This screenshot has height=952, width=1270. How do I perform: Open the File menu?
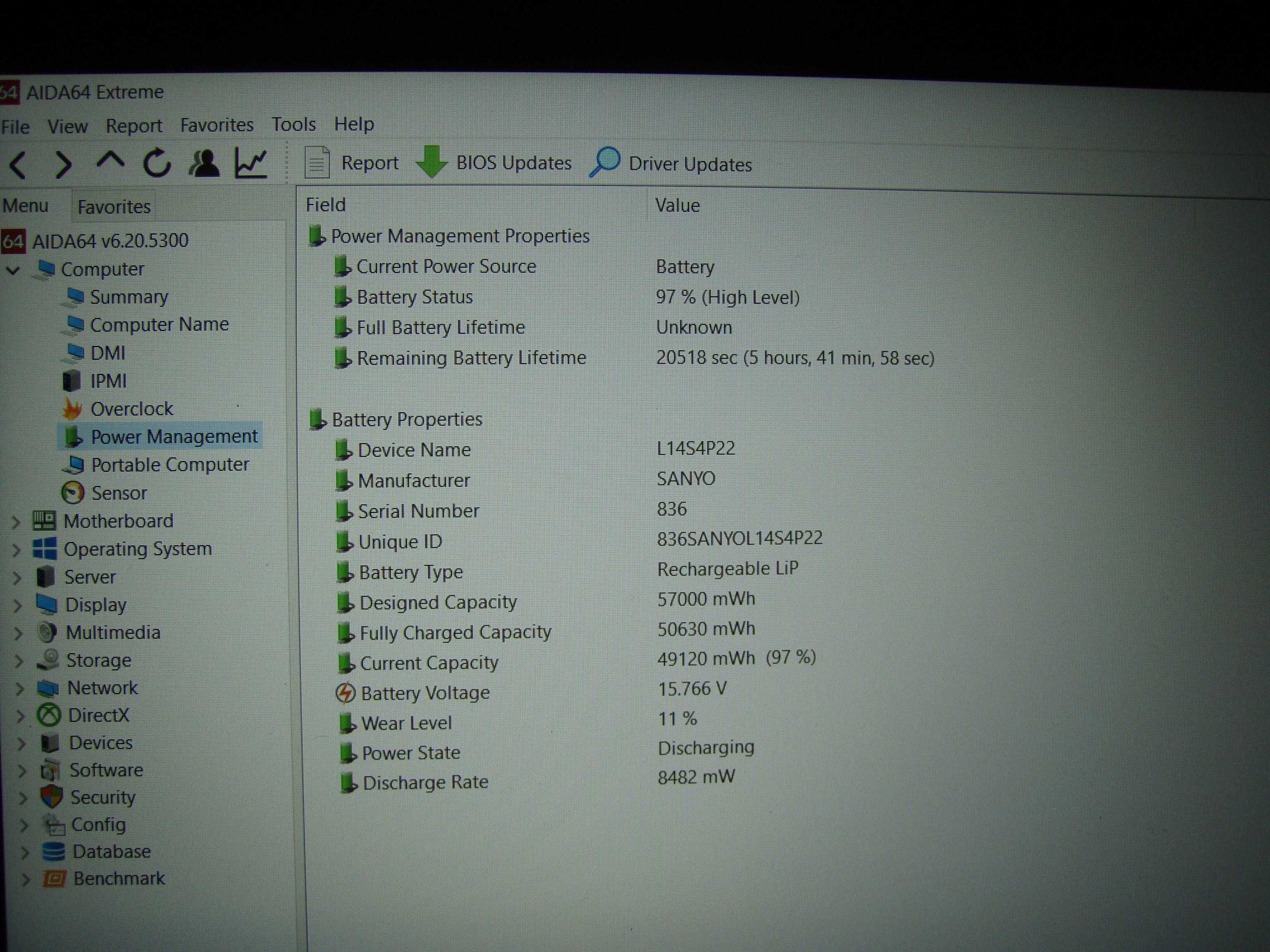15,127
